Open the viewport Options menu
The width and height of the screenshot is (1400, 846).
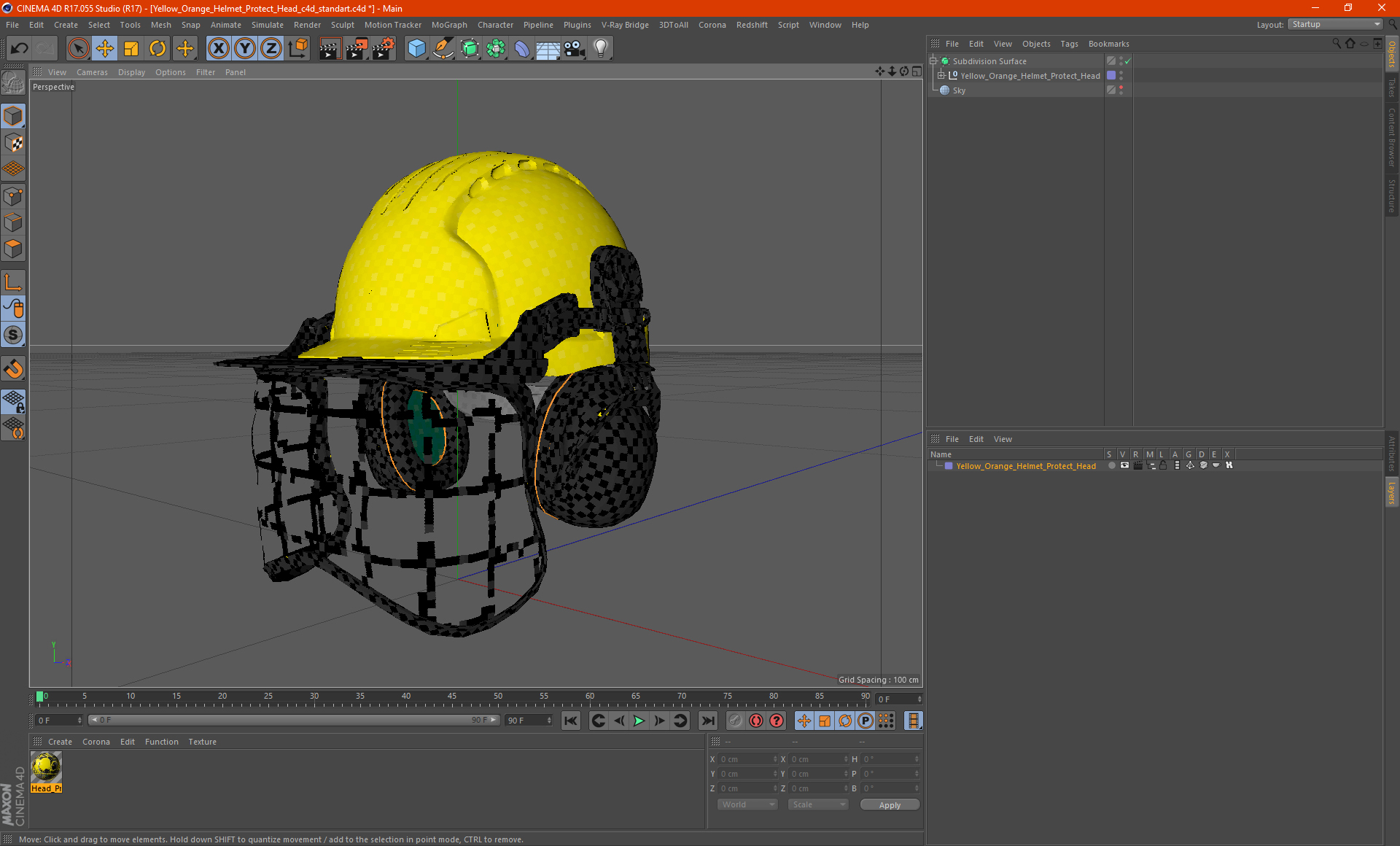[x=171, y=72]
